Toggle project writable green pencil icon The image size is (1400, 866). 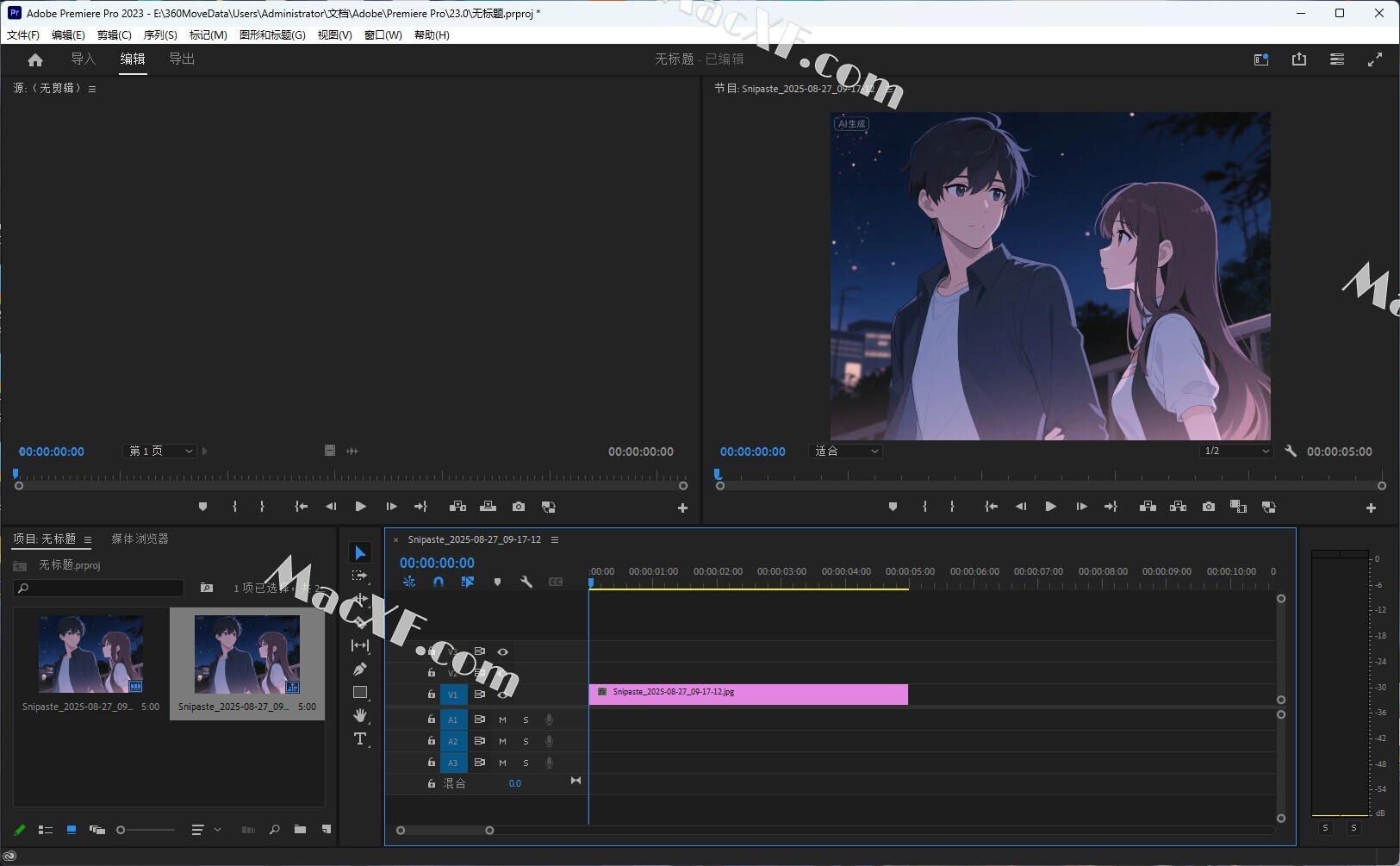(20, 830)
